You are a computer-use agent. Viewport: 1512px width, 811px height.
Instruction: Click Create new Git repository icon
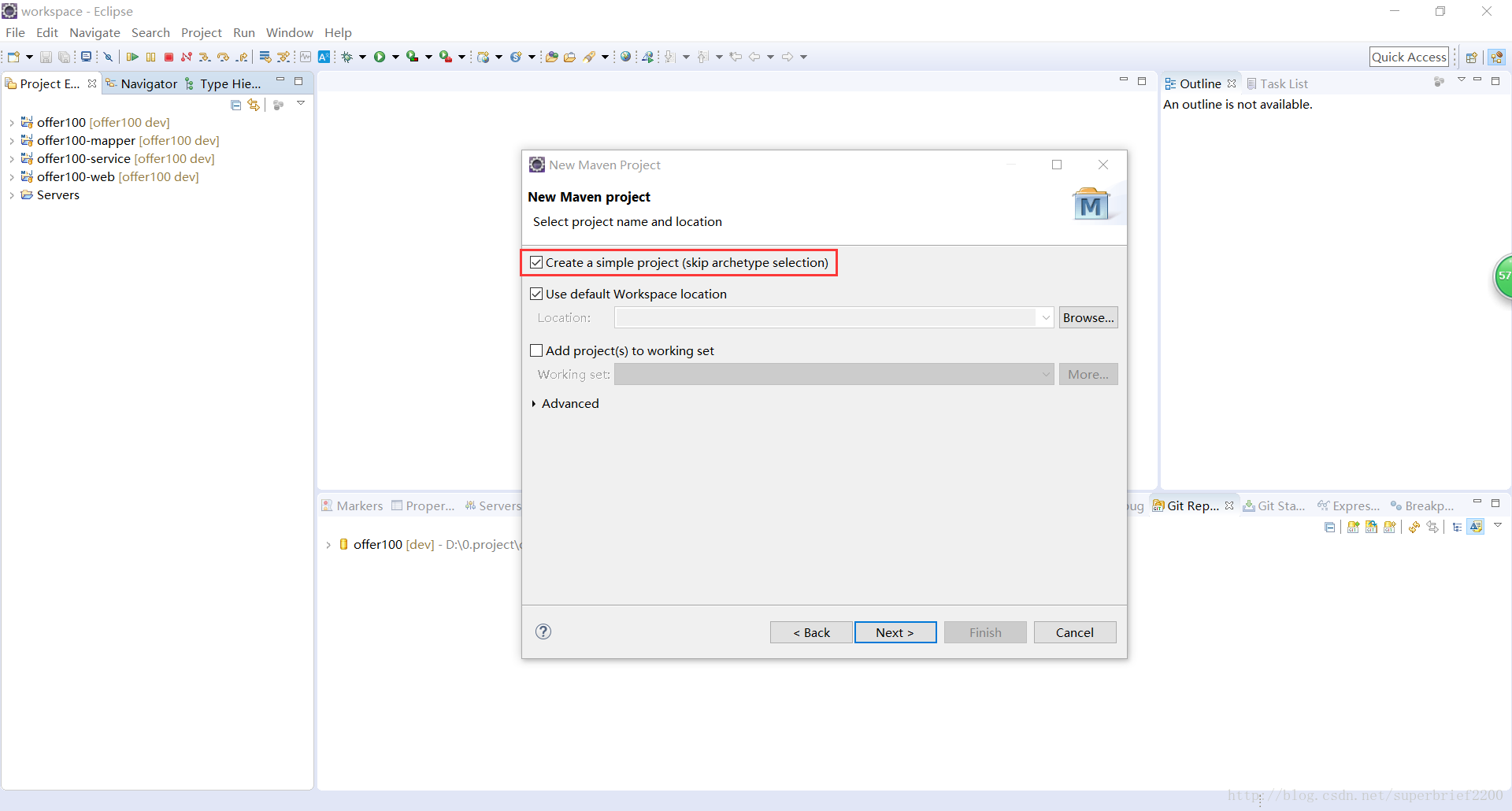(1389, 527)
